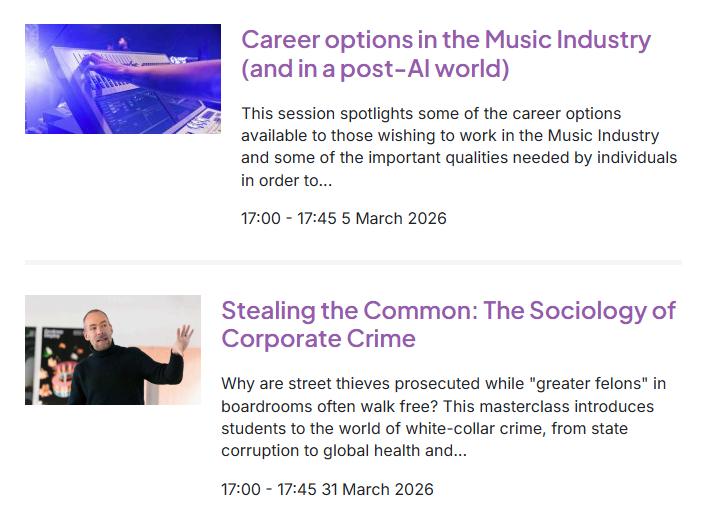Click the horizontal divider between the two sessions

353,262
